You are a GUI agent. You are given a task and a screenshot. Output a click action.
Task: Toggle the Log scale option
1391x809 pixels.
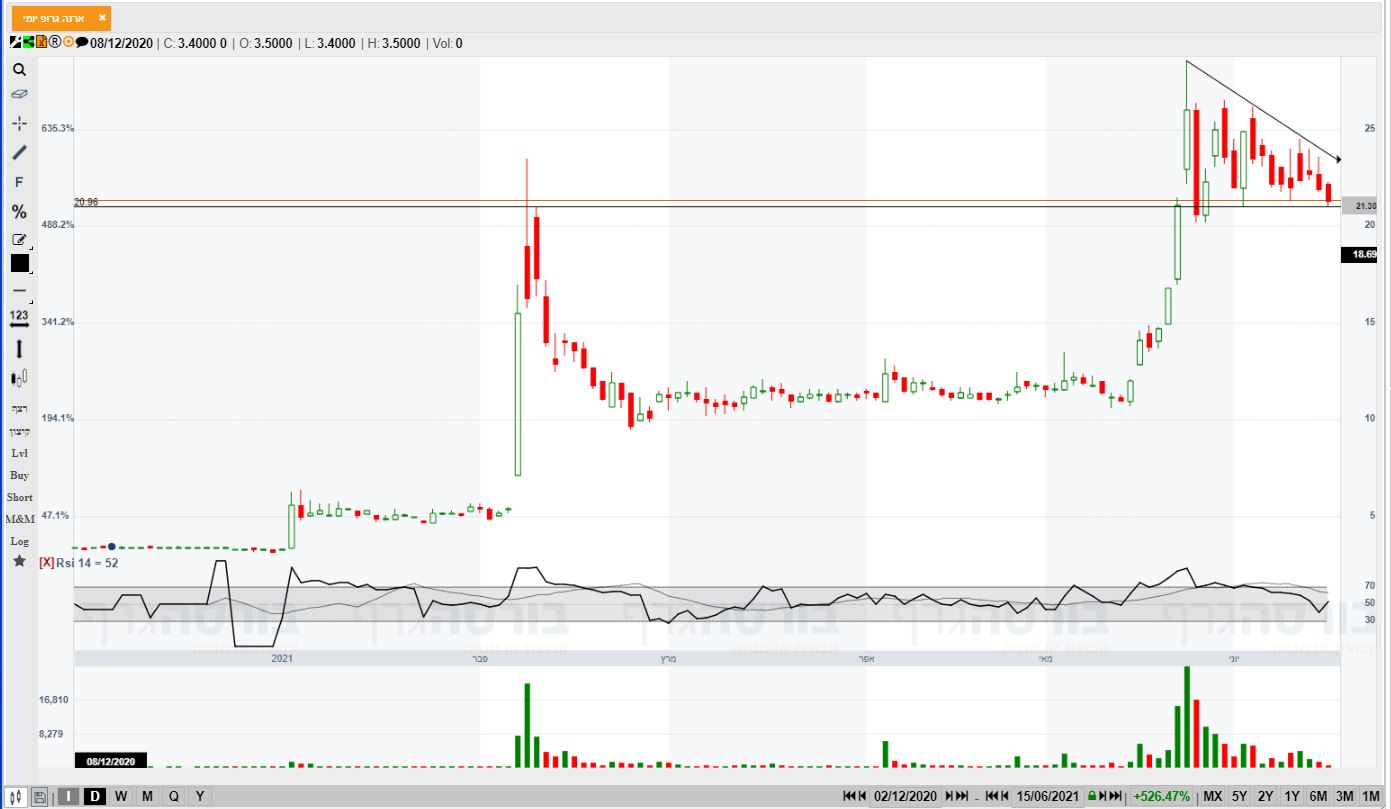coord(20,541)
